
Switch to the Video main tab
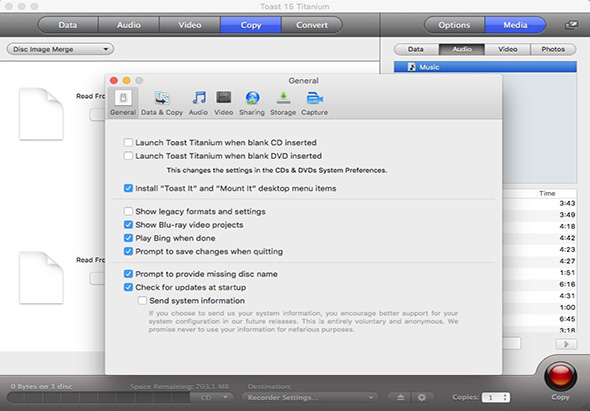tap(190, 25)
